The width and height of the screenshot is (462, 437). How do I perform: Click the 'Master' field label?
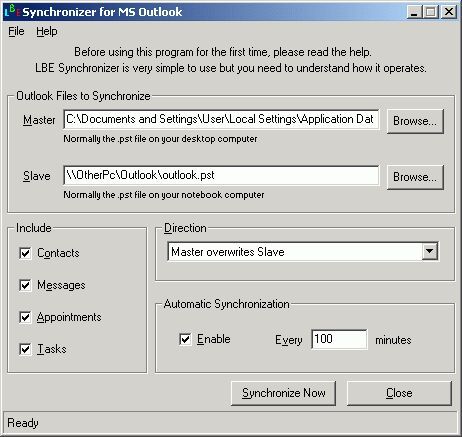point(39,120)
